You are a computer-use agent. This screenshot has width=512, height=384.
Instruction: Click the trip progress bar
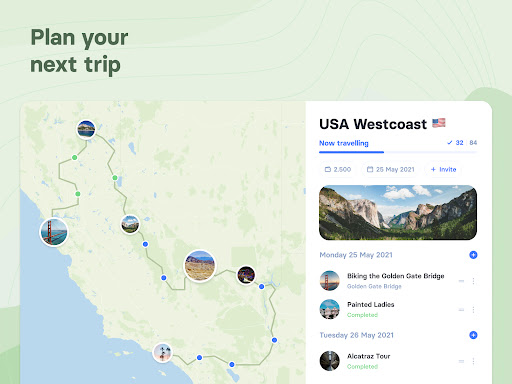(398, 152)
